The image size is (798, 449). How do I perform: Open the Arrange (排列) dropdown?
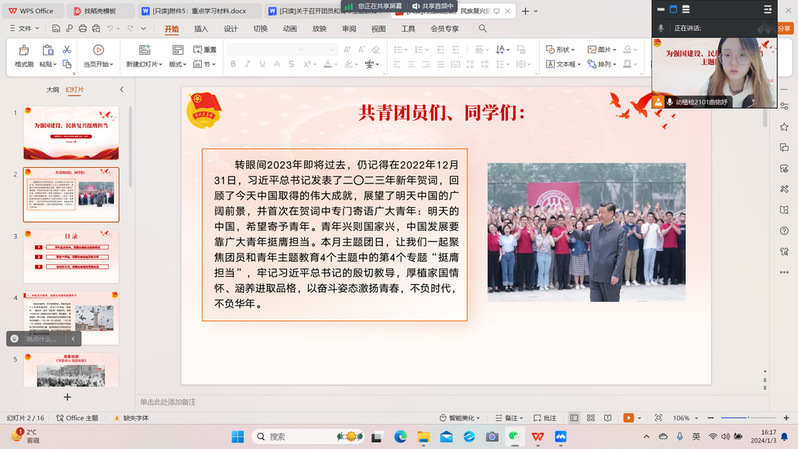tap(607, 64)
